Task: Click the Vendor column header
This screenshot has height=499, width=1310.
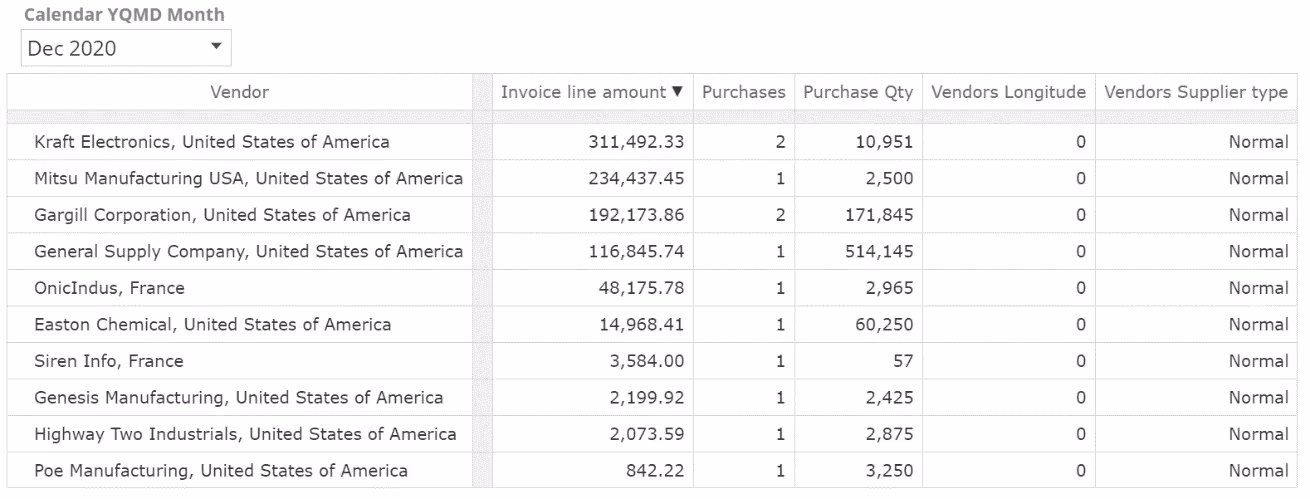Action: [x=239, y=92]
